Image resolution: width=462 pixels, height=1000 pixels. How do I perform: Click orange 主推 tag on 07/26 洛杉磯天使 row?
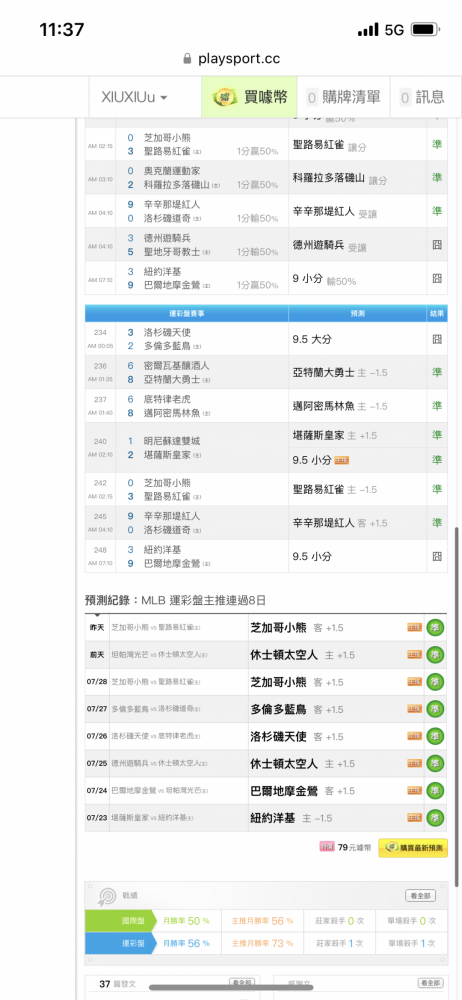pos(414,737)
